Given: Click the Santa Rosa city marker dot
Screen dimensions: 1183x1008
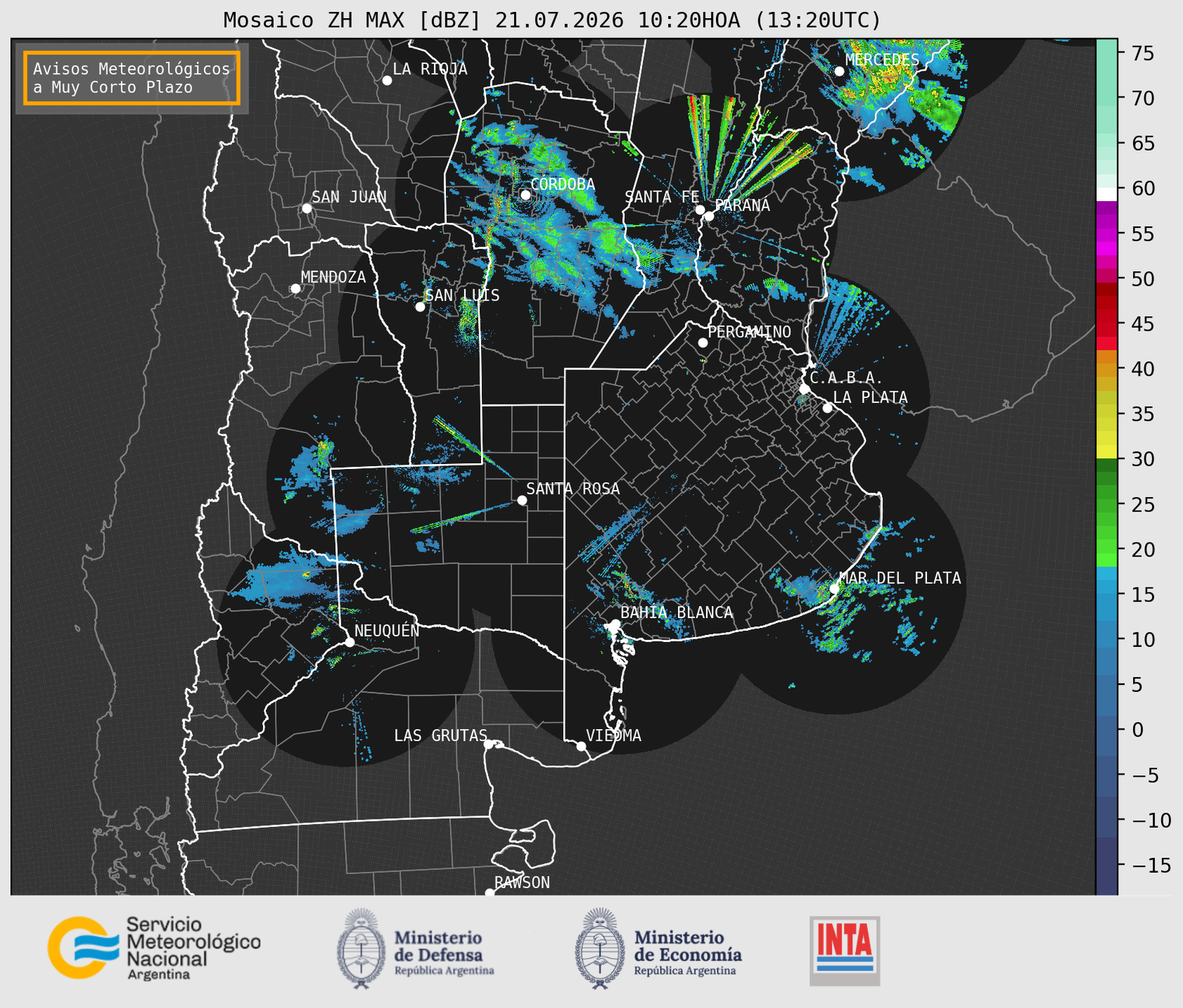Looking at the screenshot, I should 522,500.
